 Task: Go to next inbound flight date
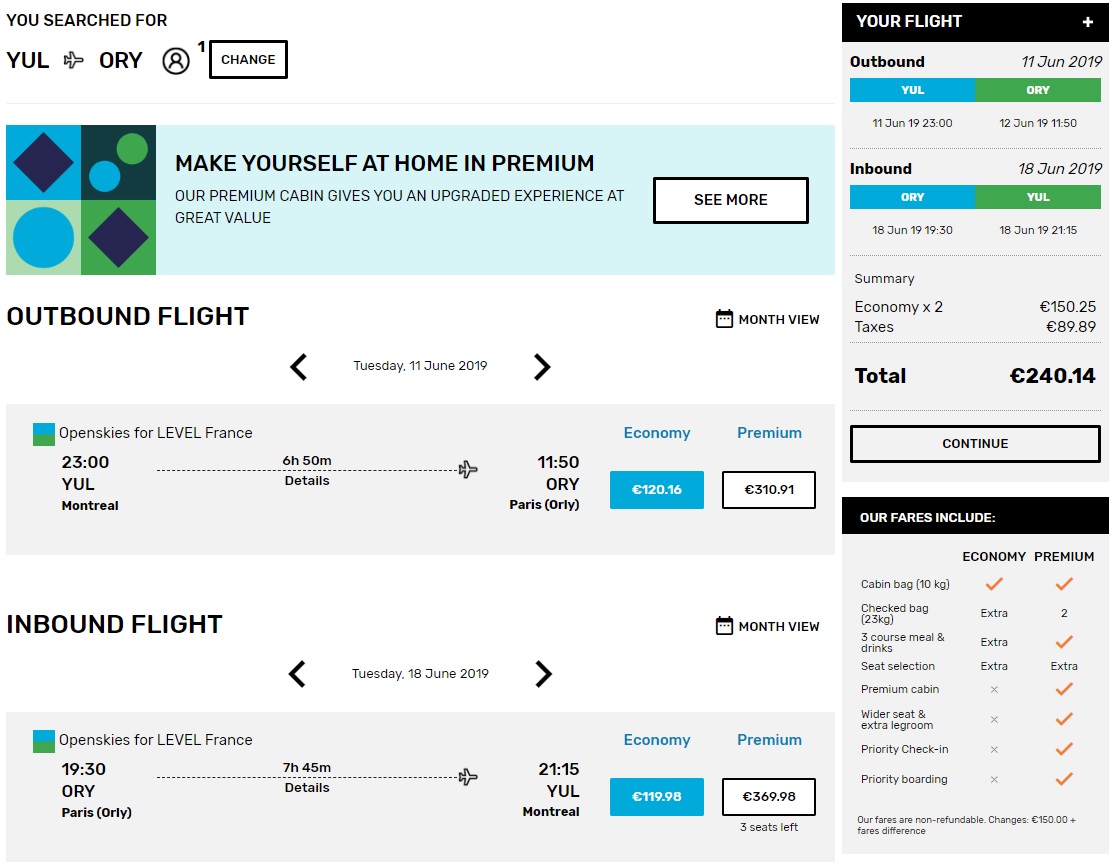click(x=543, y=674)
